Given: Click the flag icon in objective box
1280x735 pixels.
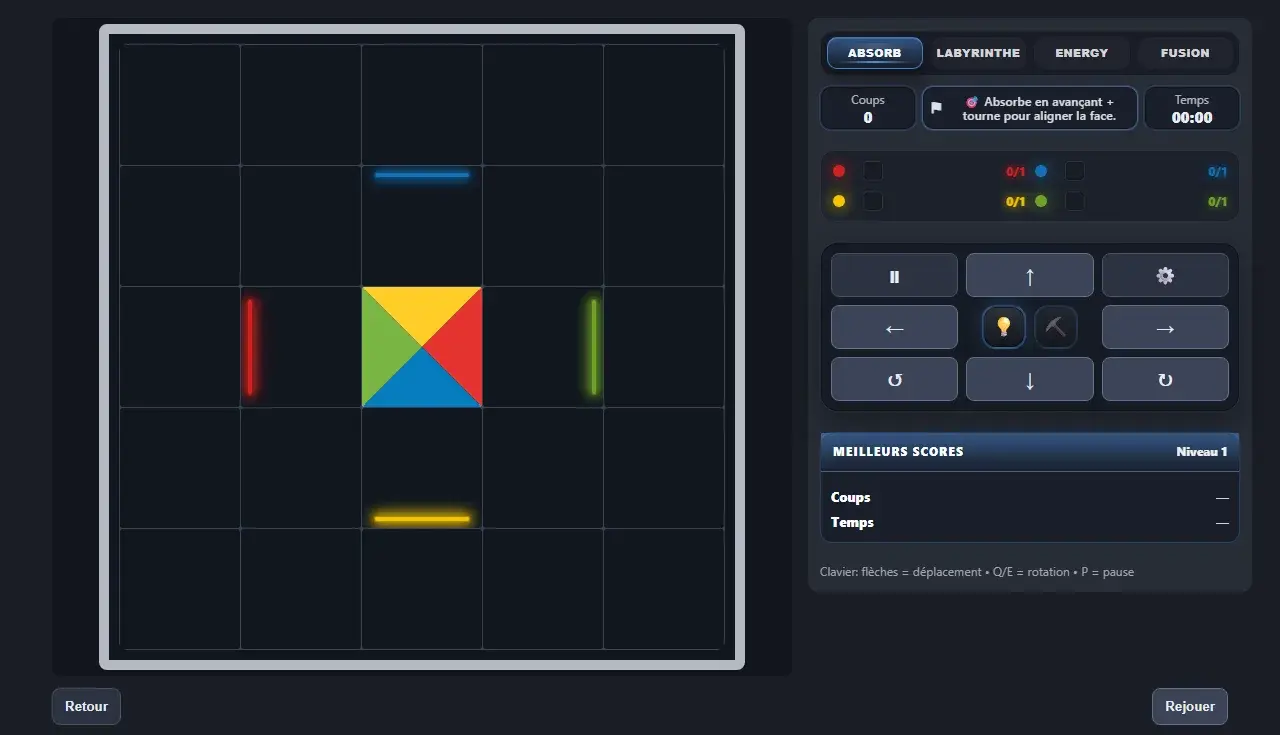Looking at the screenshot, I should [x=936, y=108].
